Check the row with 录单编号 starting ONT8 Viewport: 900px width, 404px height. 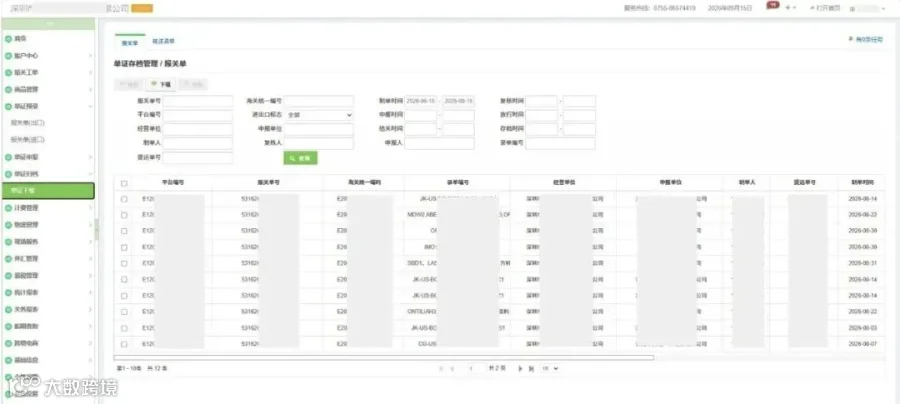pos(124,312)
